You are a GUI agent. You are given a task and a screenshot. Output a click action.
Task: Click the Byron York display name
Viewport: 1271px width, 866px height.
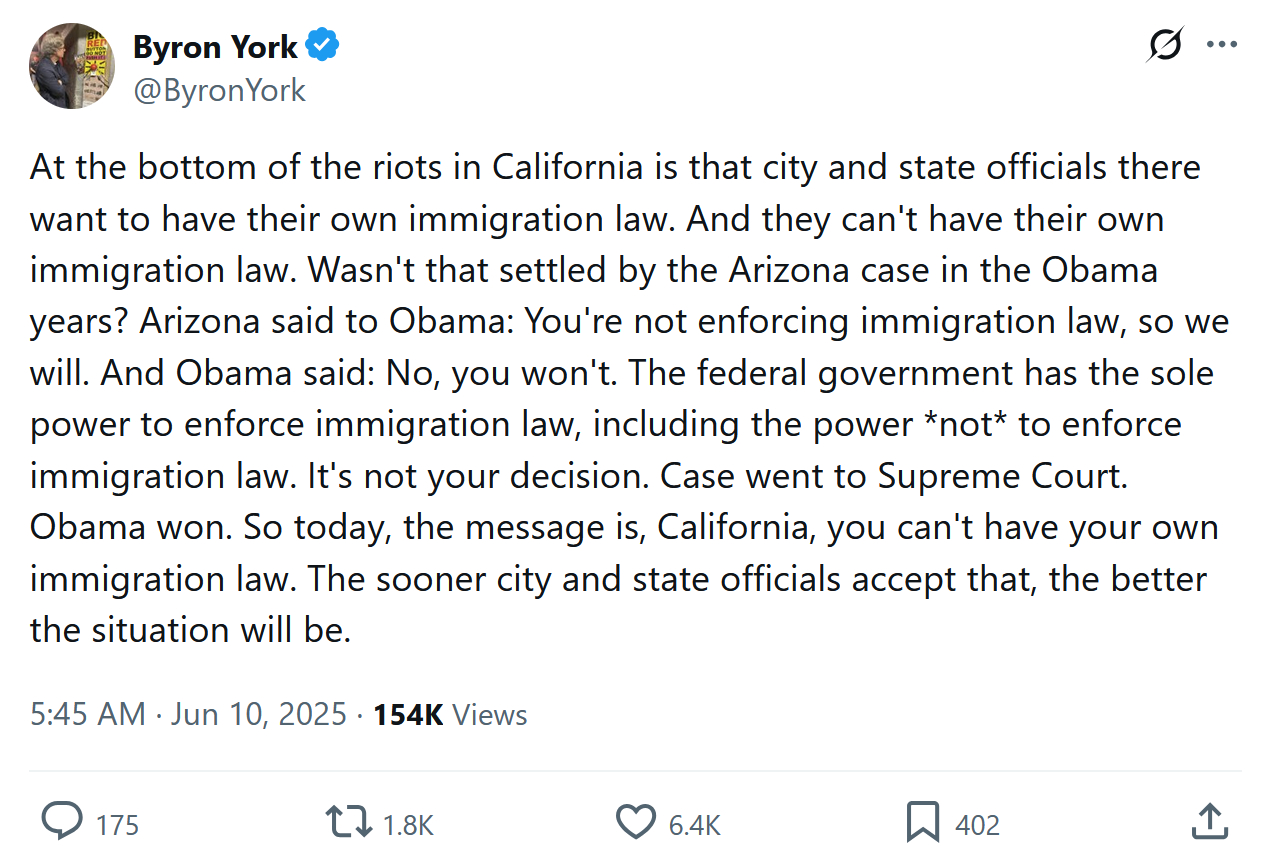(x=215, y=46)
